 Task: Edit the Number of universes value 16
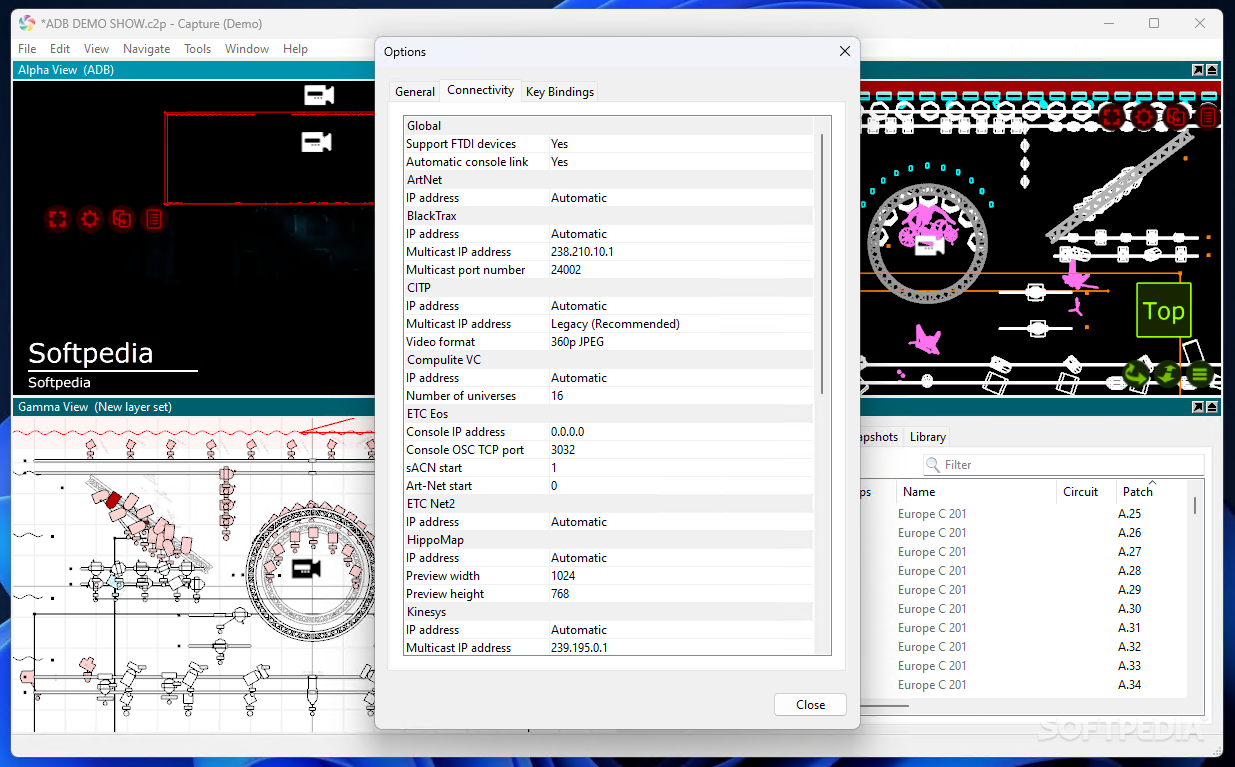tap(682, 396)
